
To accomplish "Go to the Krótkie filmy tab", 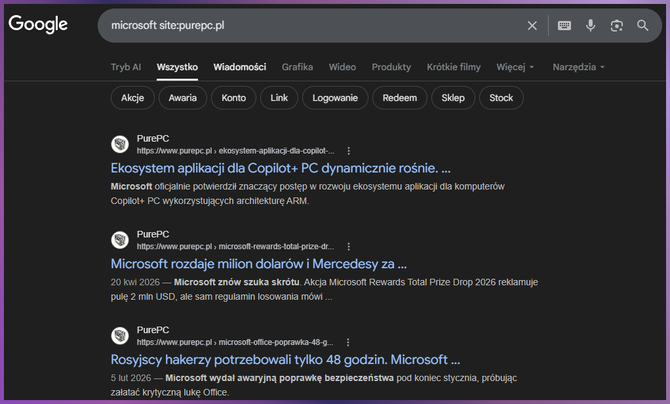I will click(x=453, y=67).
